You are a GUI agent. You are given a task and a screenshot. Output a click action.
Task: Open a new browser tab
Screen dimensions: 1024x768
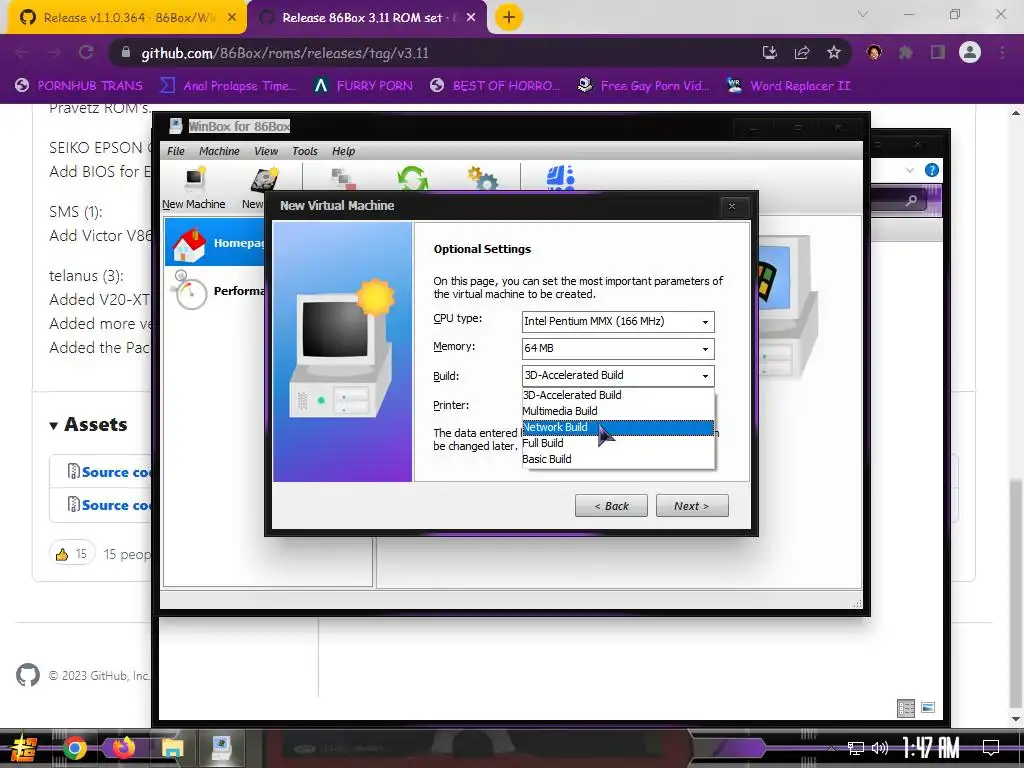point(509,18)
